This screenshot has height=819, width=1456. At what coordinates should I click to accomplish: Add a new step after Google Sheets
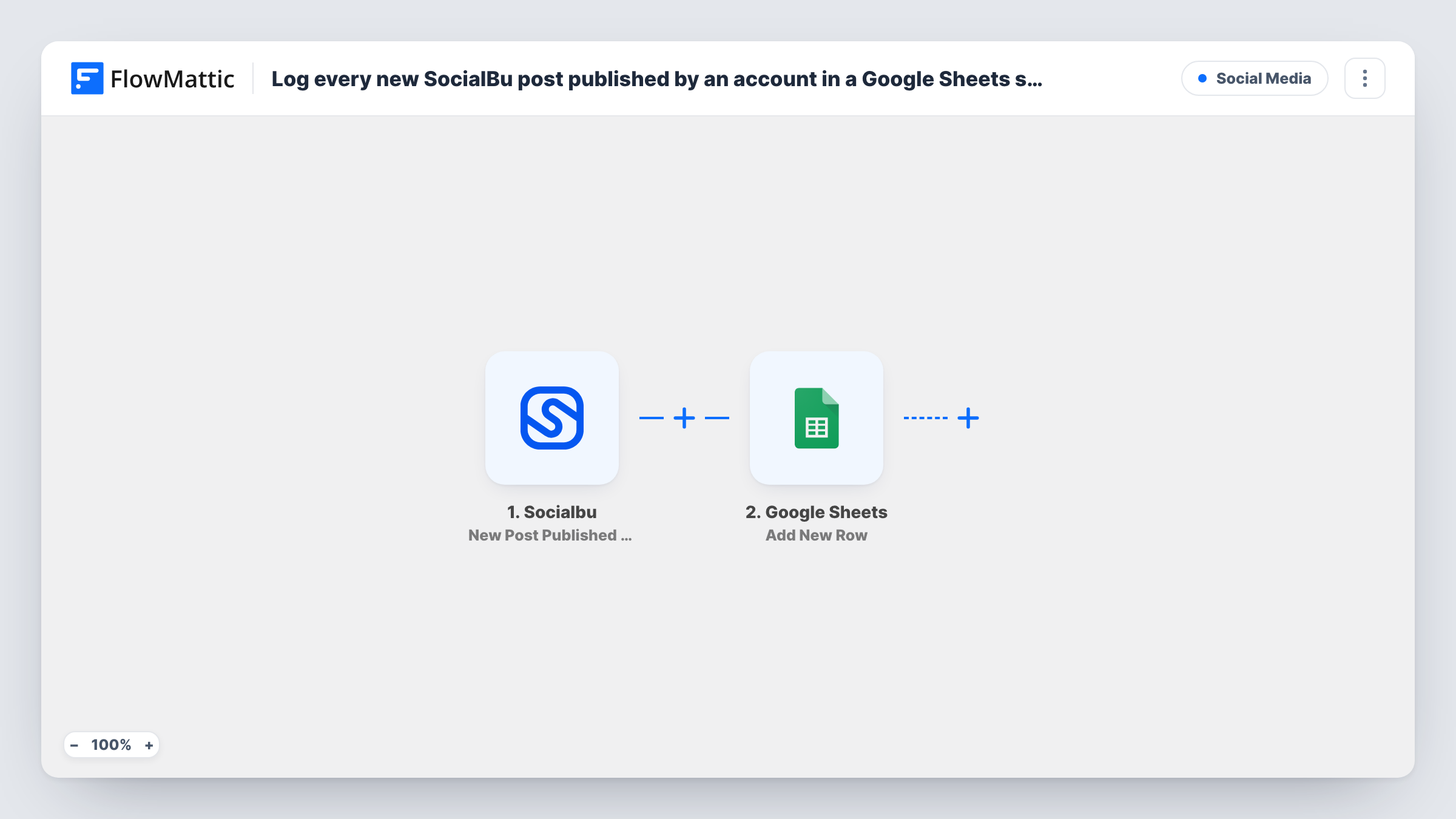point(968,418)
